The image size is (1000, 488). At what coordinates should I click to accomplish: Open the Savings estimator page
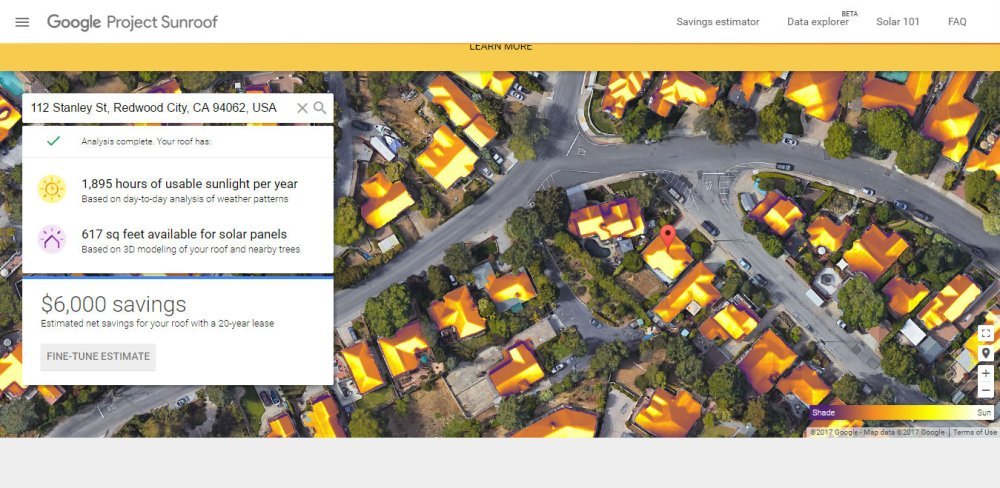click(717, 22)
